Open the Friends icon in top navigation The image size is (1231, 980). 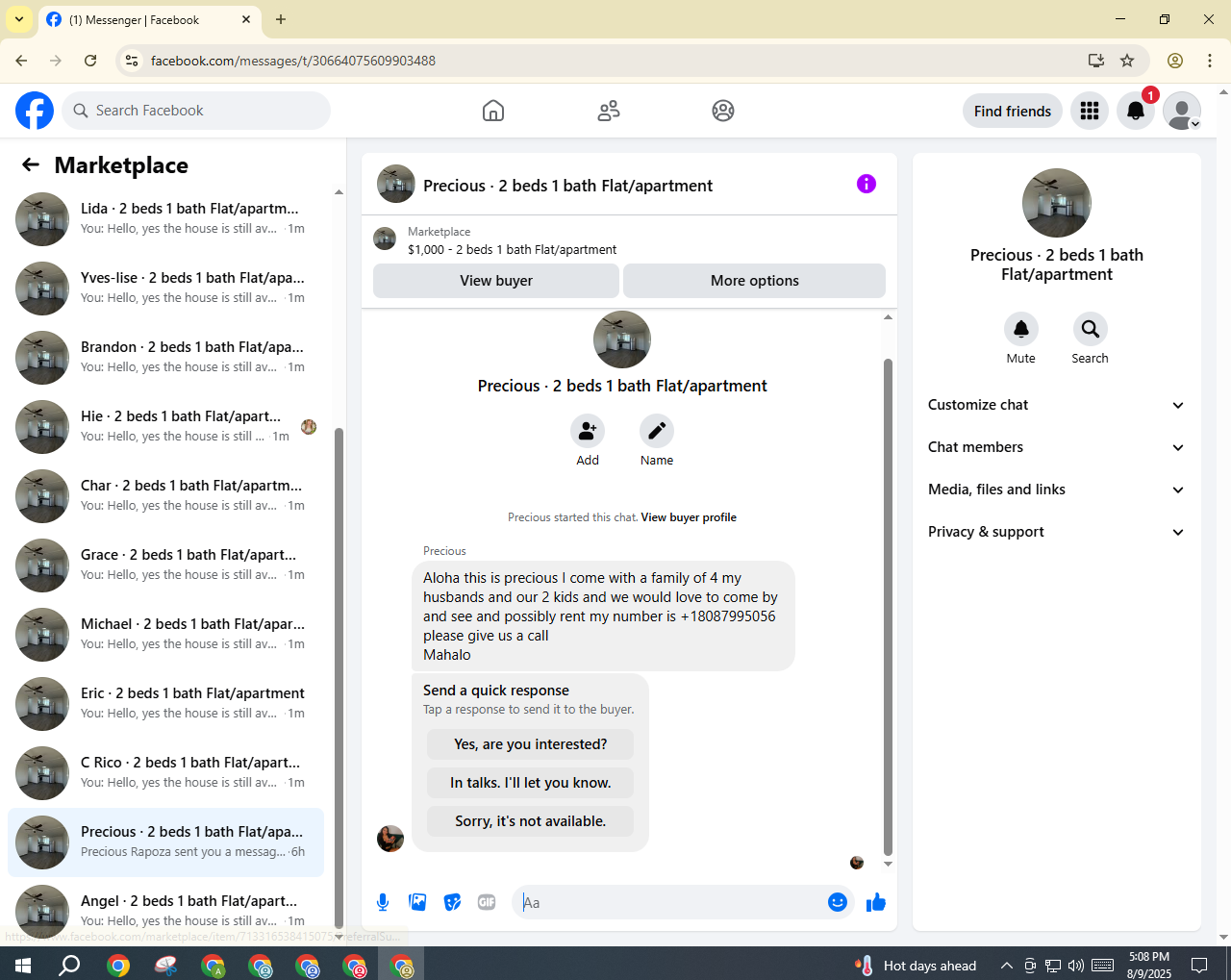609,111
